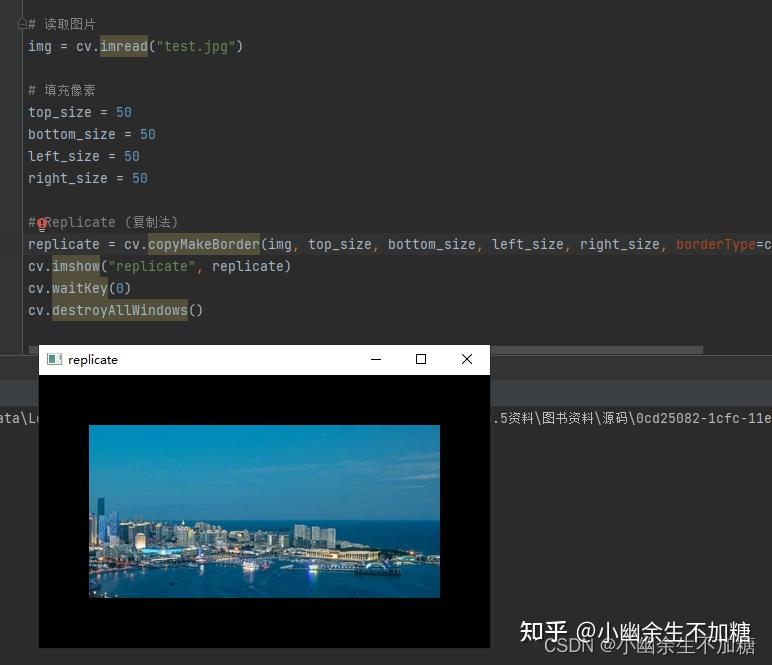
Task: Place cursor on the "test.jpg" string
Action: pos(196,46)
